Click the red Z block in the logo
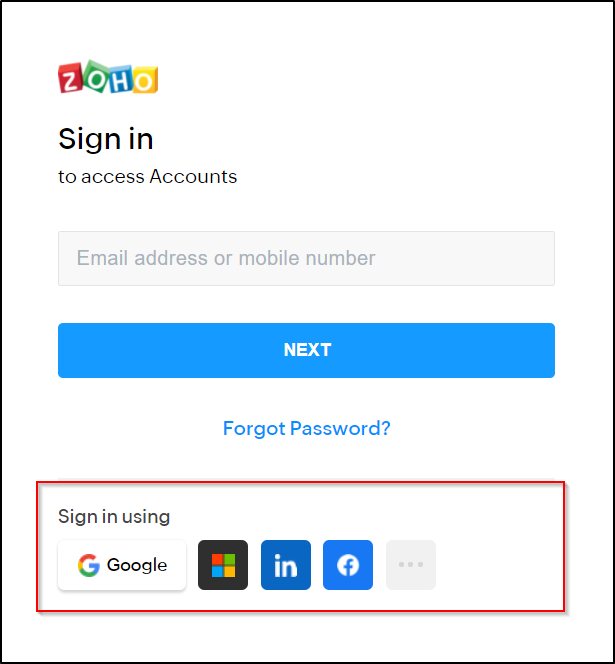Viewport: 615px width, 664px height. 70,79
